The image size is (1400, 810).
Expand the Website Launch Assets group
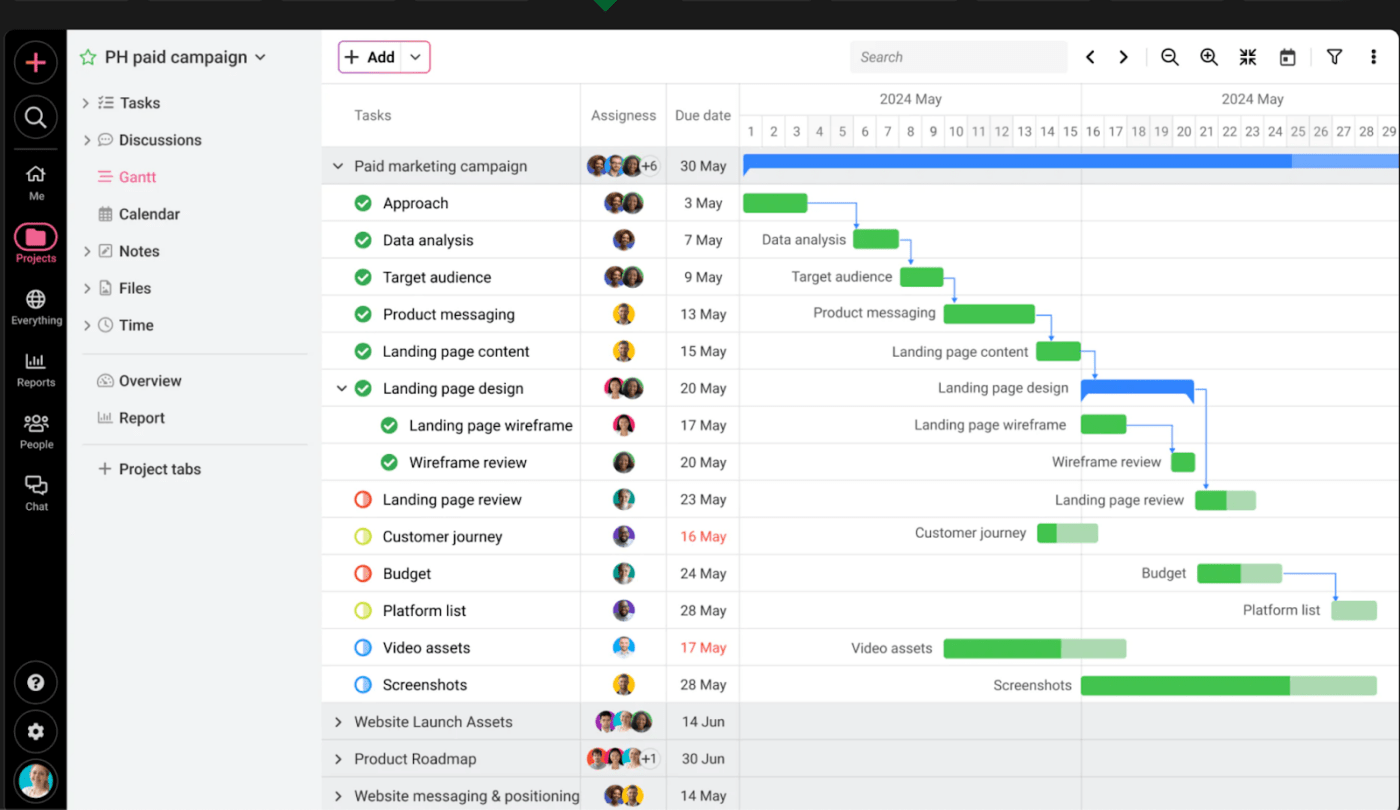pyautogui.click(x=338, y=722)
